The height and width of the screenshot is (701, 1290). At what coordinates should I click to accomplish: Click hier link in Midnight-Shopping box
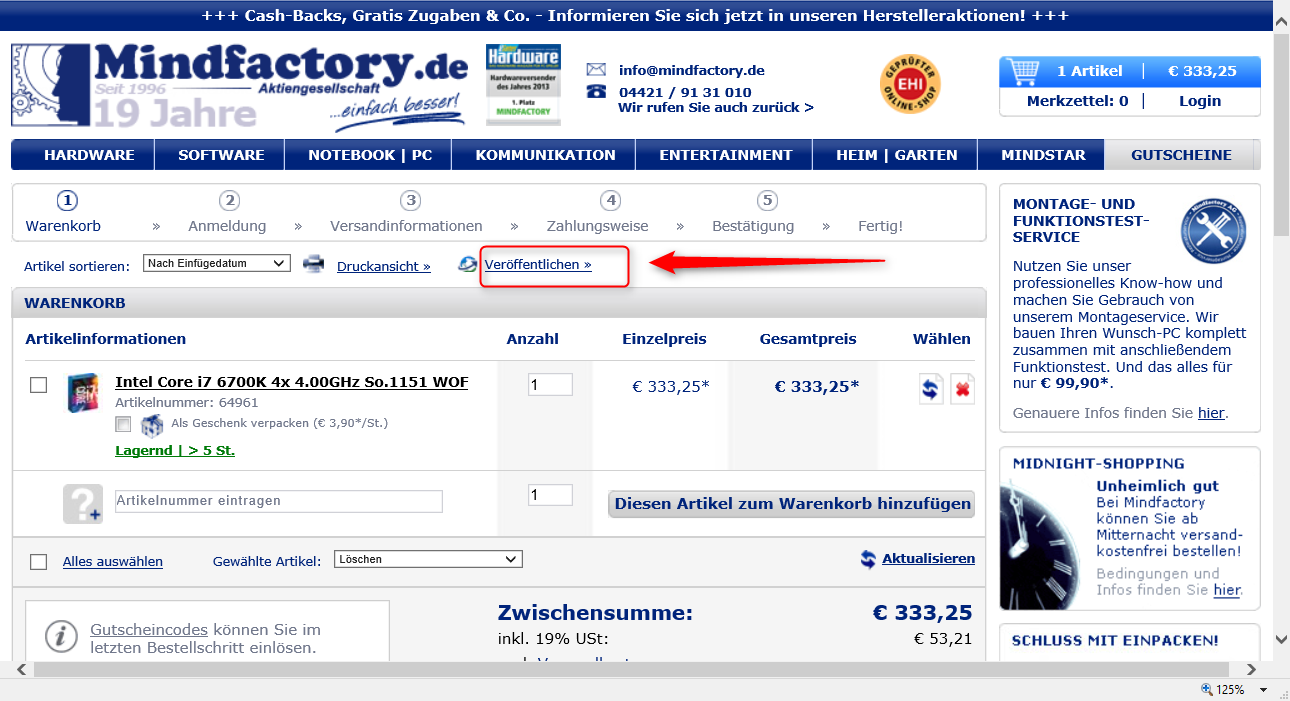pos(1227,590)
